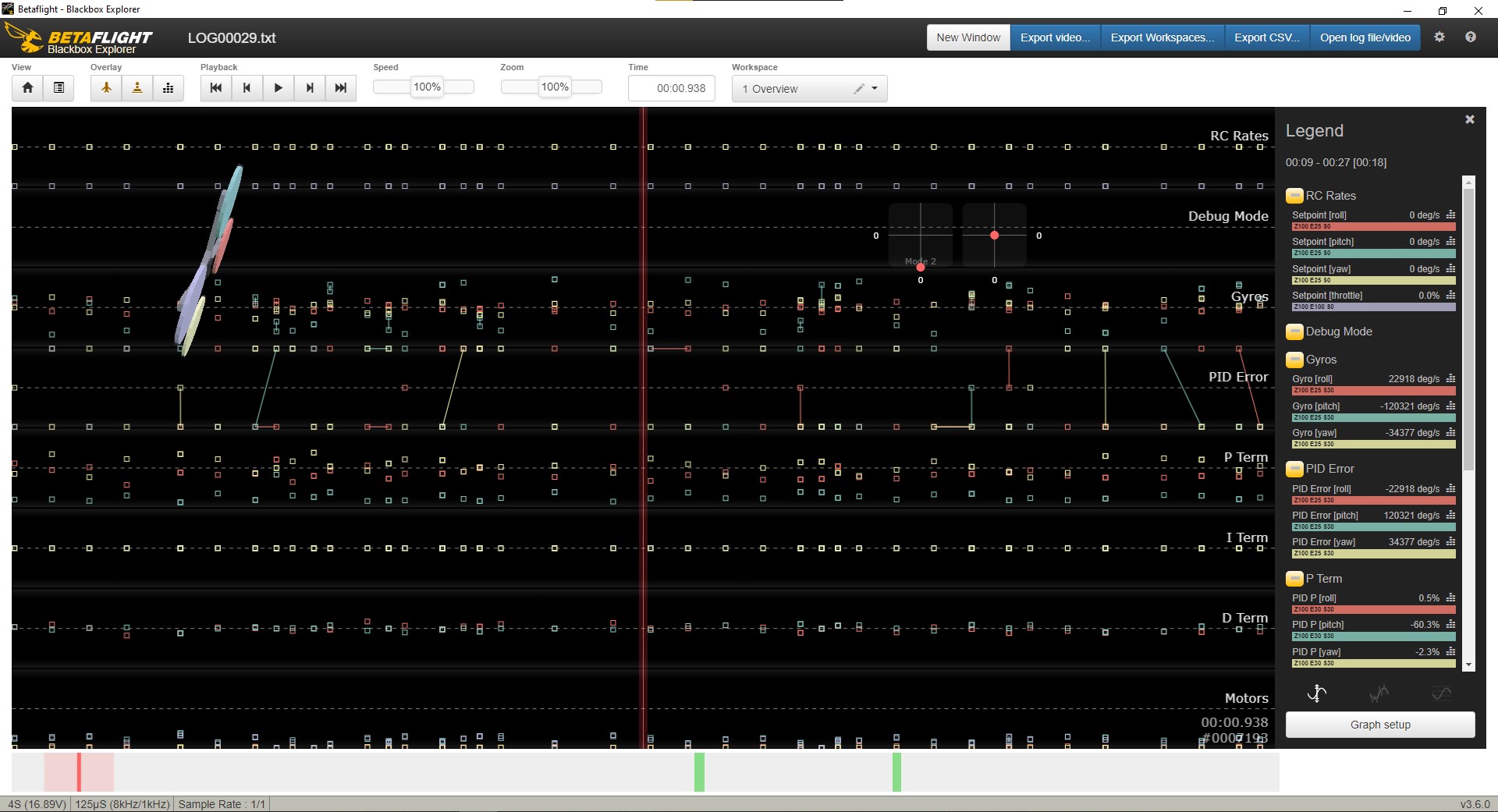Image resolution: width=1498 pixels, height=812 pixels.
Task: Open analyser for Setpoint [yaw]
Action: point(1450,268)
